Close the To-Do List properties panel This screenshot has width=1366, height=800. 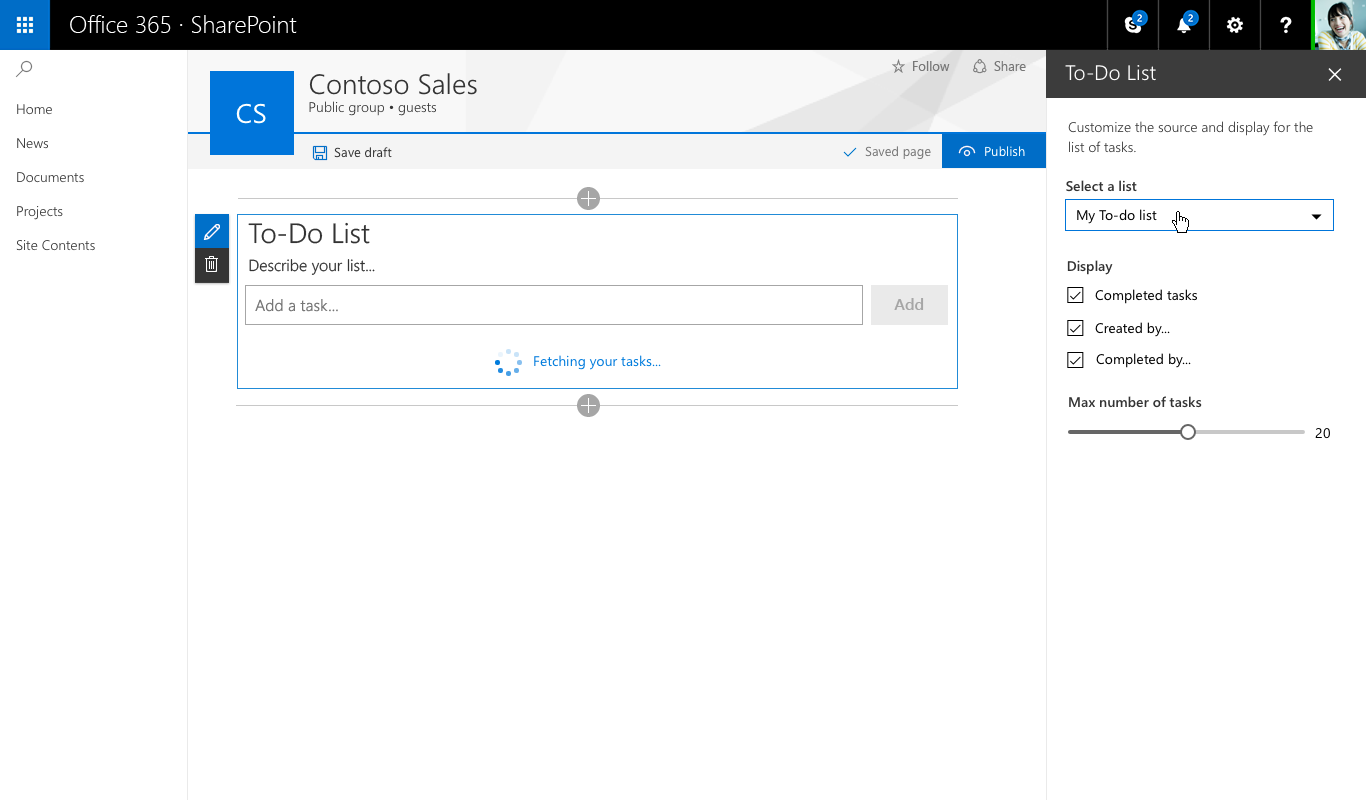pyautogui.click(x=1335, y=74)
